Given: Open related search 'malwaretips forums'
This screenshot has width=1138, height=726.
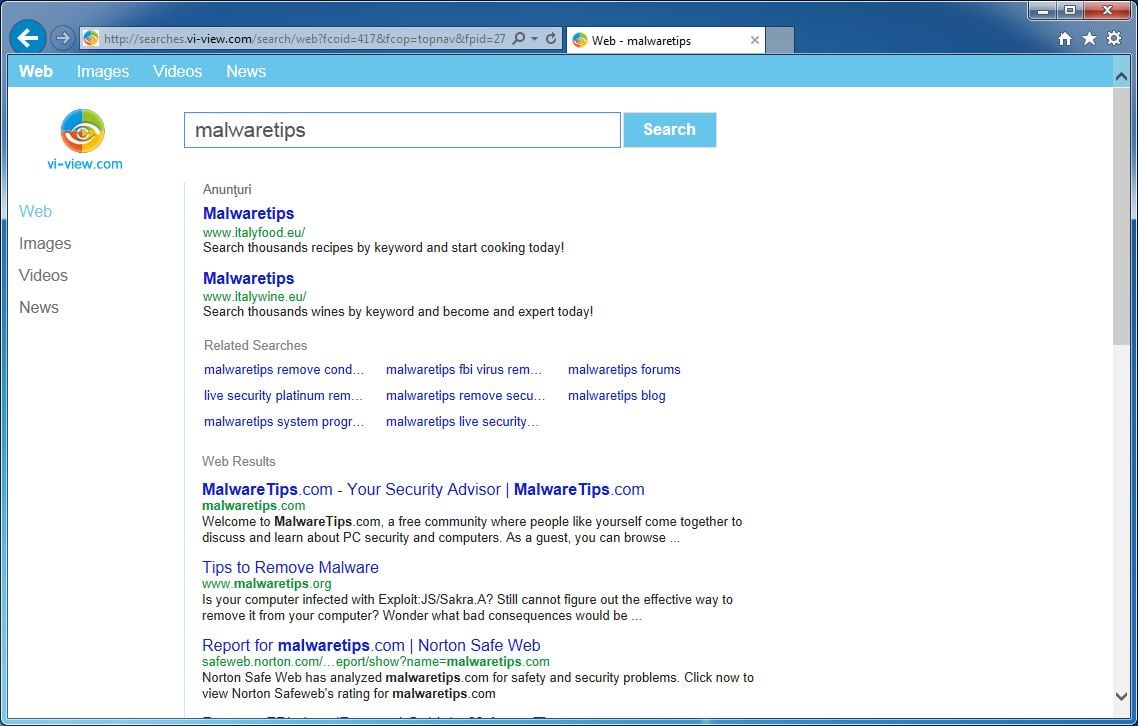Looking at the screenshot, I should [x=624, y=370].
